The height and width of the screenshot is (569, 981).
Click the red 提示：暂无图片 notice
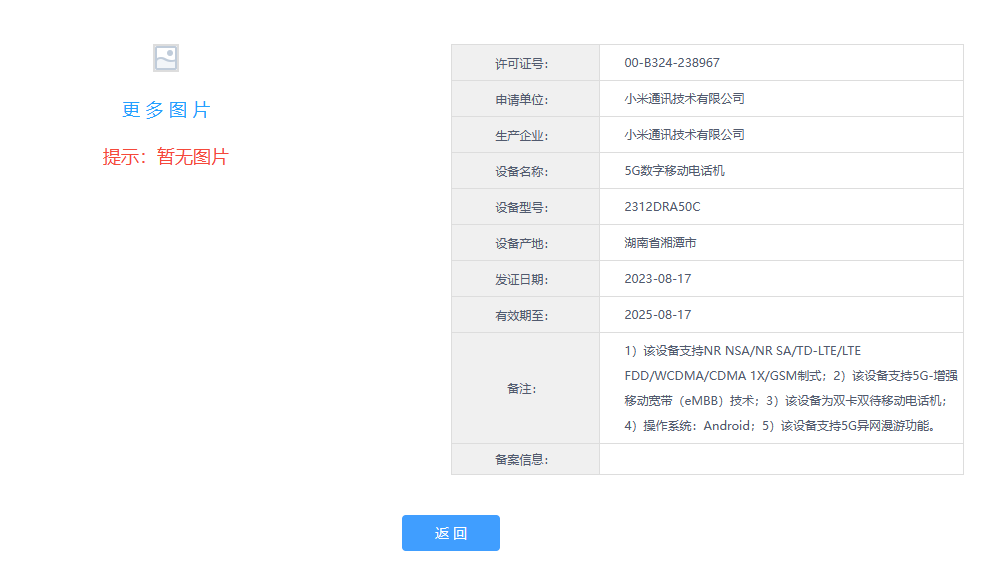(x=165, y=157)
